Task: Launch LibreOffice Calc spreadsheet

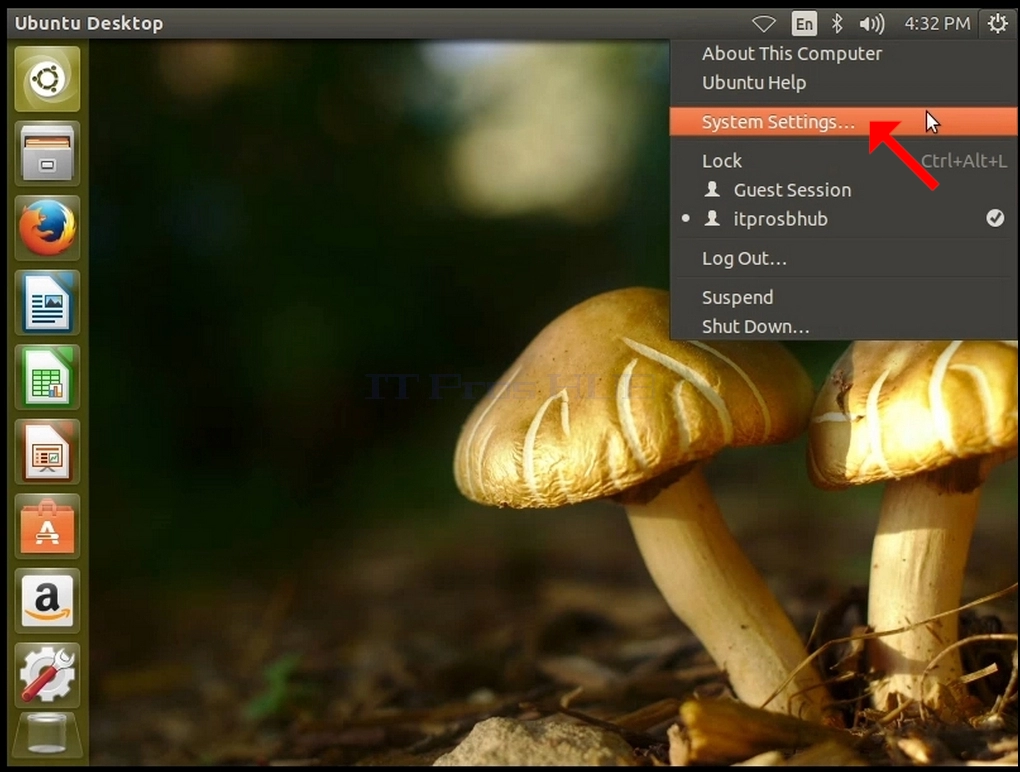Action: (x=47, y=378)
